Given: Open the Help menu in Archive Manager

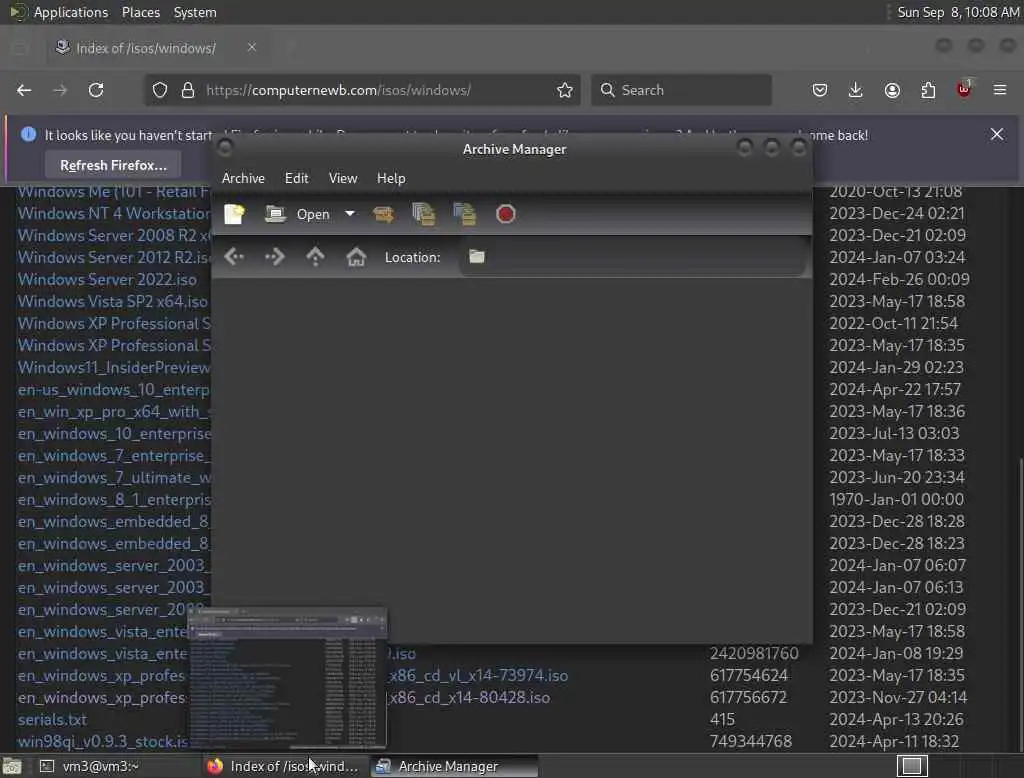Looking at the screenshot, I should pos(391,178).
